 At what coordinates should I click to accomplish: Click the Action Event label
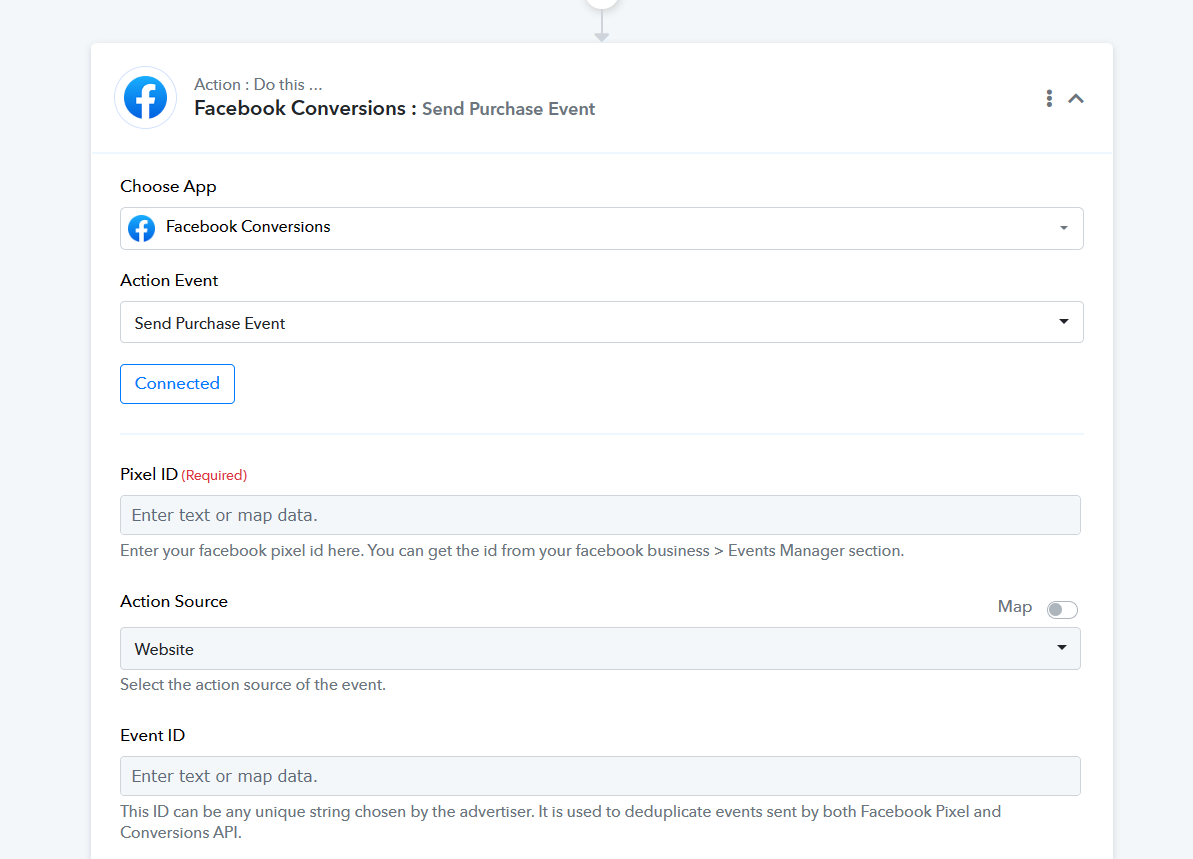[169, 281]
